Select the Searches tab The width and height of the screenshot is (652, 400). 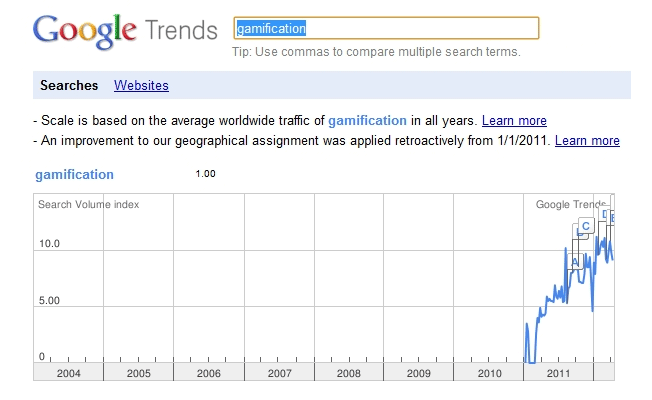pyautogui.click(x=69, y=86)
